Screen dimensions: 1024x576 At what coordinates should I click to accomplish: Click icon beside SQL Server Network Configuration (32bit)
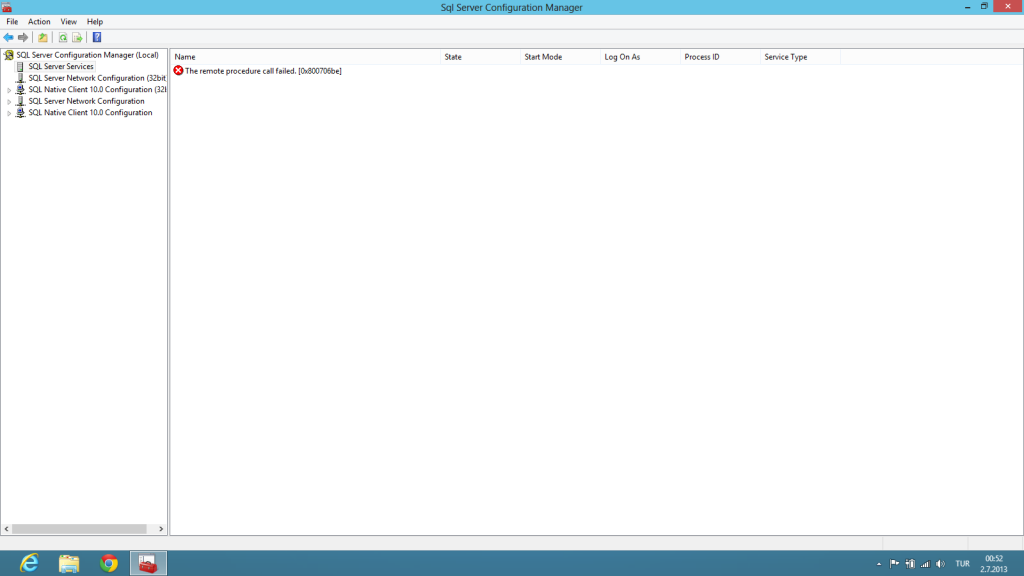coord(20,78)
